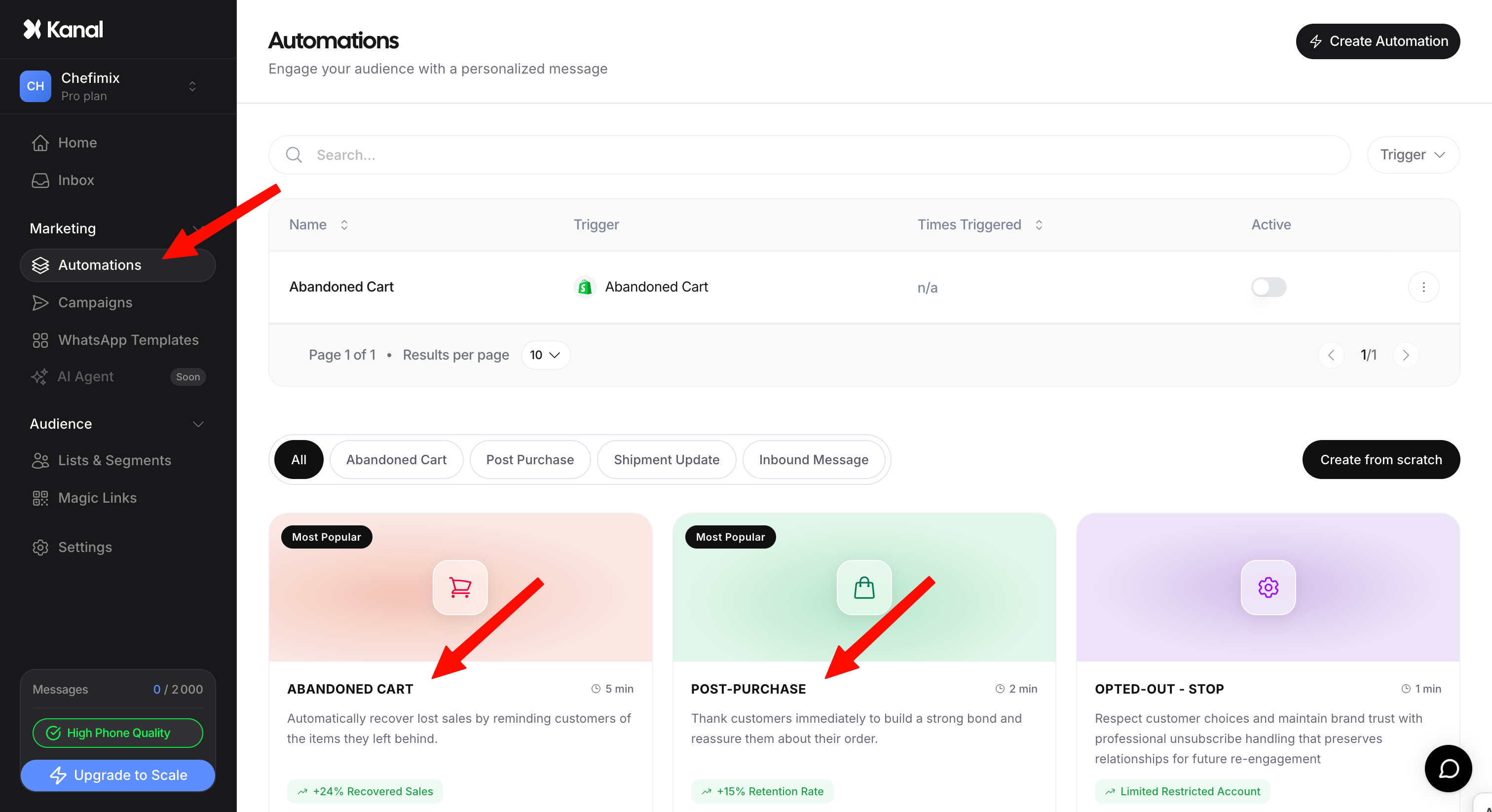Open WhatsApp Templates grid icon
The height and width of the screenshot is (812, 1492).
[x=40, y=340]
